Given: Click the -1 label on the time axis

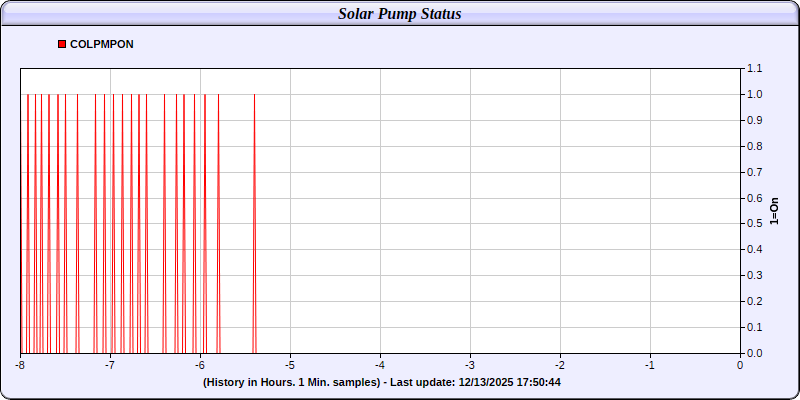Looking at the screenshot, I should click(x=649, y=366).
